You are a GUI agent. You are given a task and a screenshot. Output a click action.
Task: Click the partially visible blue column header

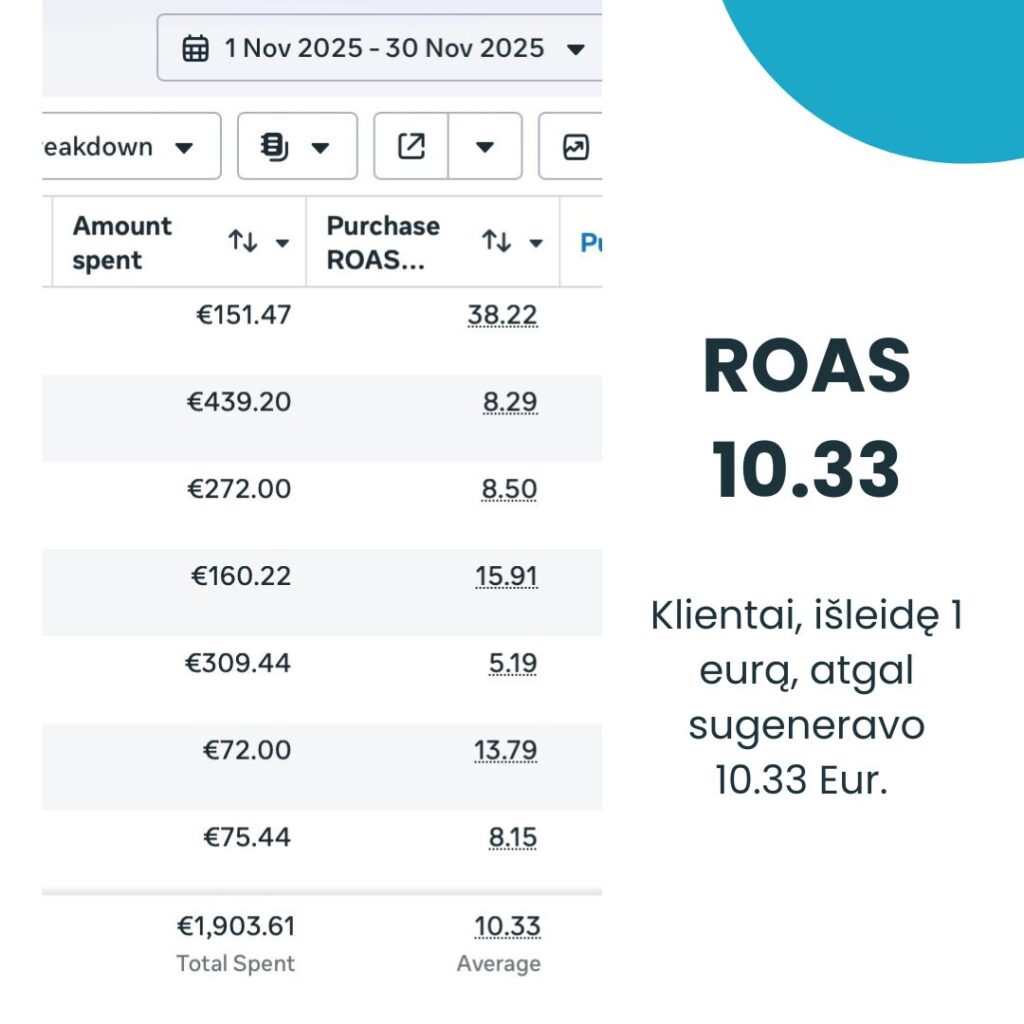(x=590, y=243)
